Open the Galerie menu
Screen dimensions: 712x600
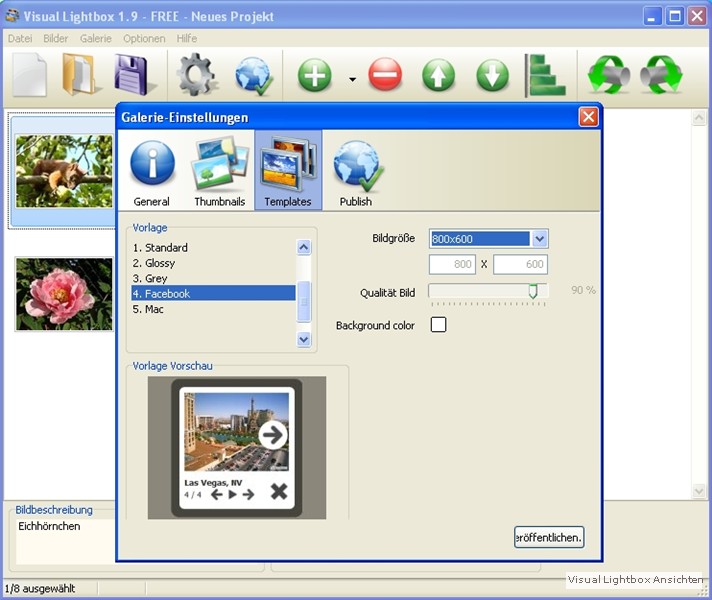pos(96,38)
